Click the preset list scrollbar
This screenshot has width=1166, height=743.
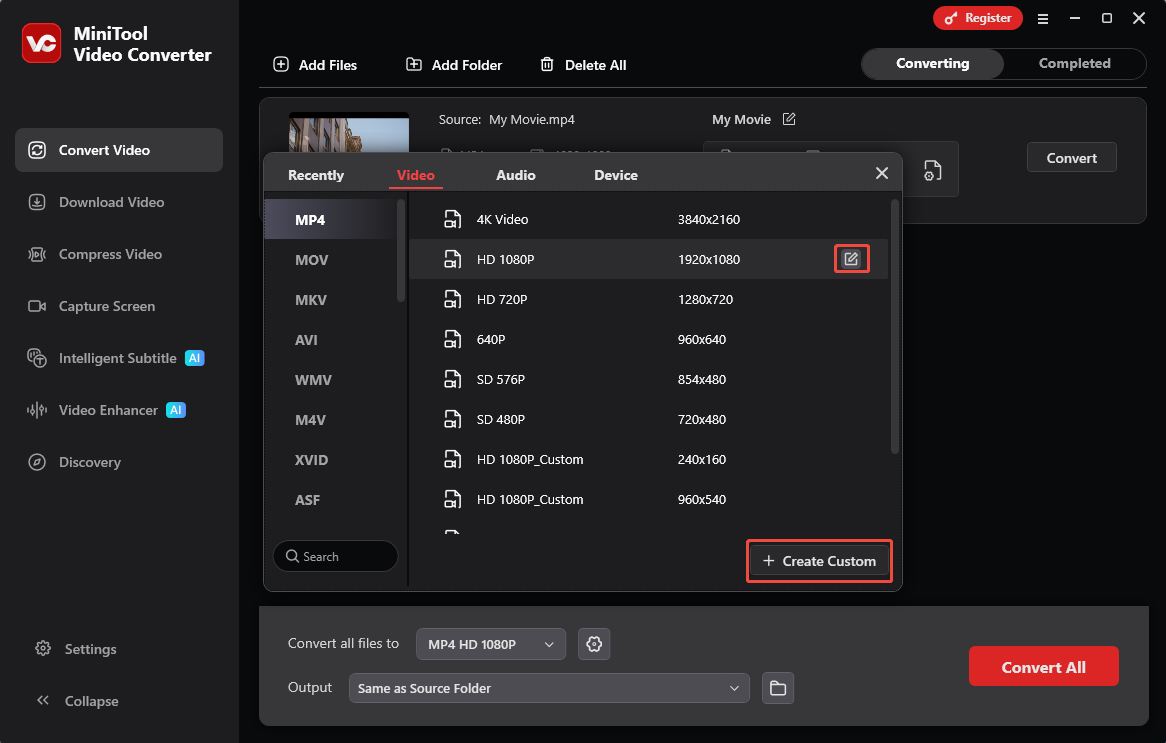(x=895, y=326)
